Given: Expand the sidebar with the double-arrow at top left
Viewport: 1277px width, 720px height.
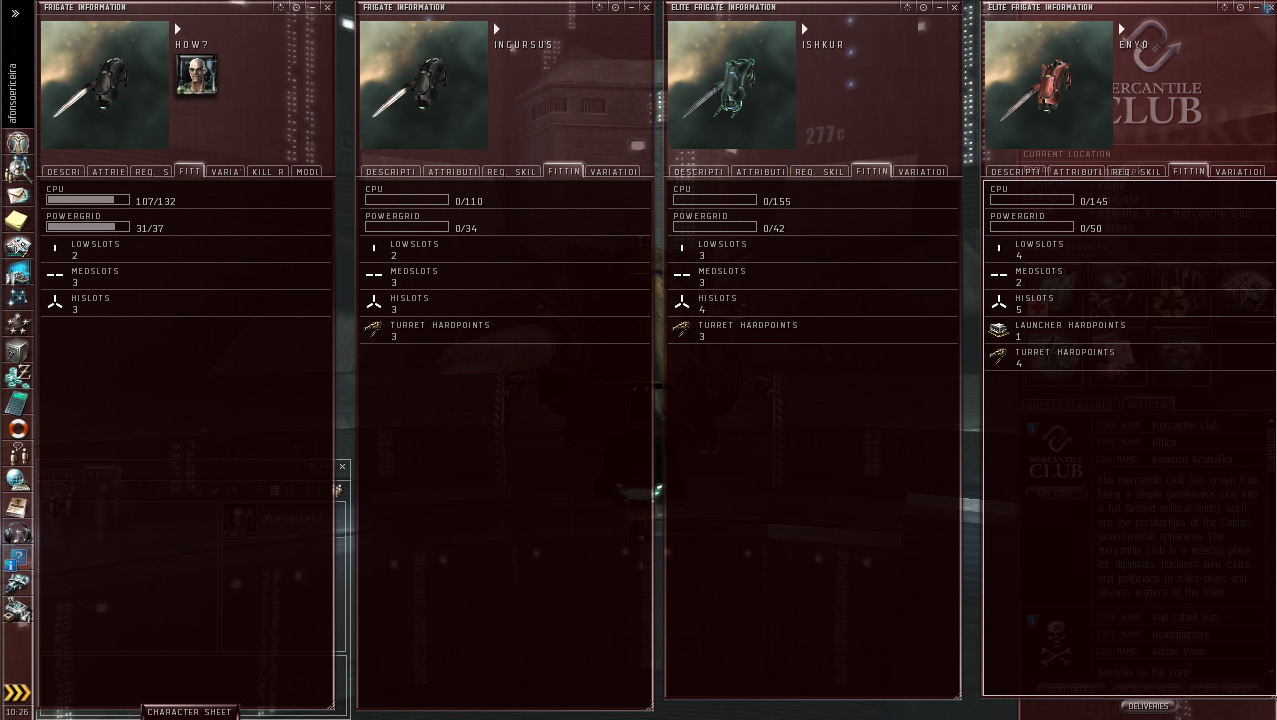Looking at the screenshot, I should 15,13.
